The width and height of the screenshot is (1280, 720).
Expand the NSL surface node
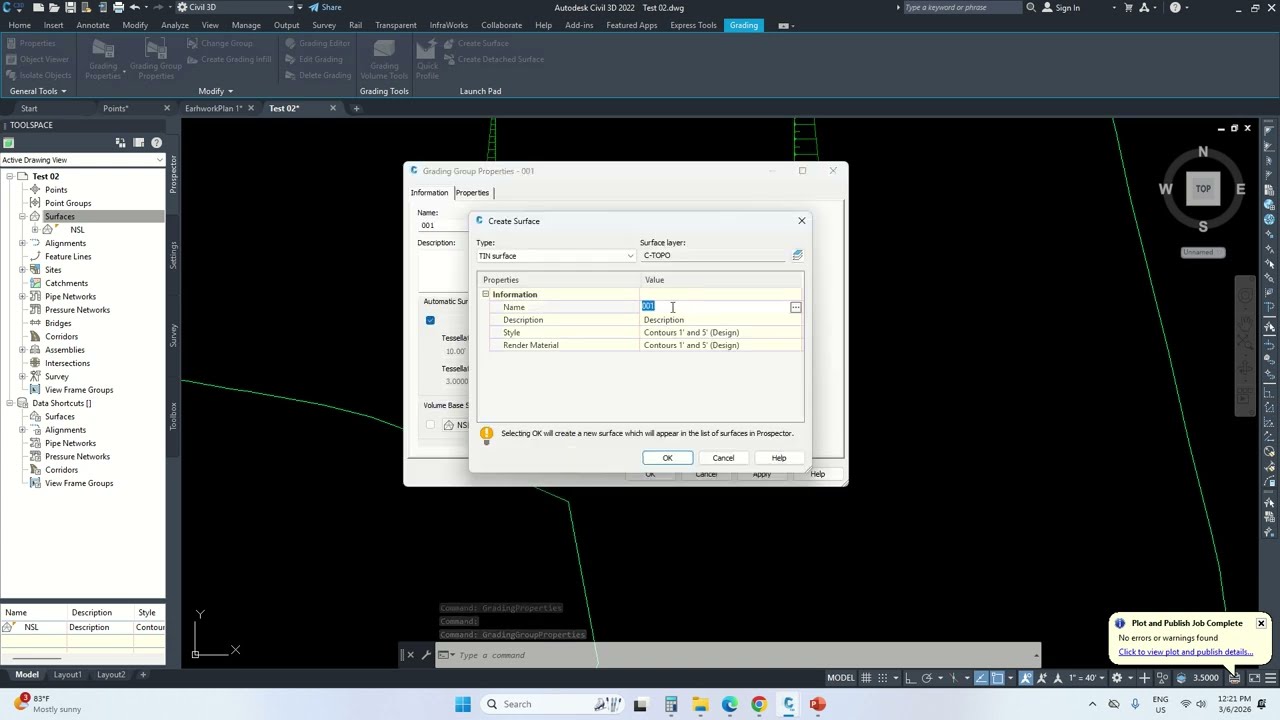coord(35,230)
